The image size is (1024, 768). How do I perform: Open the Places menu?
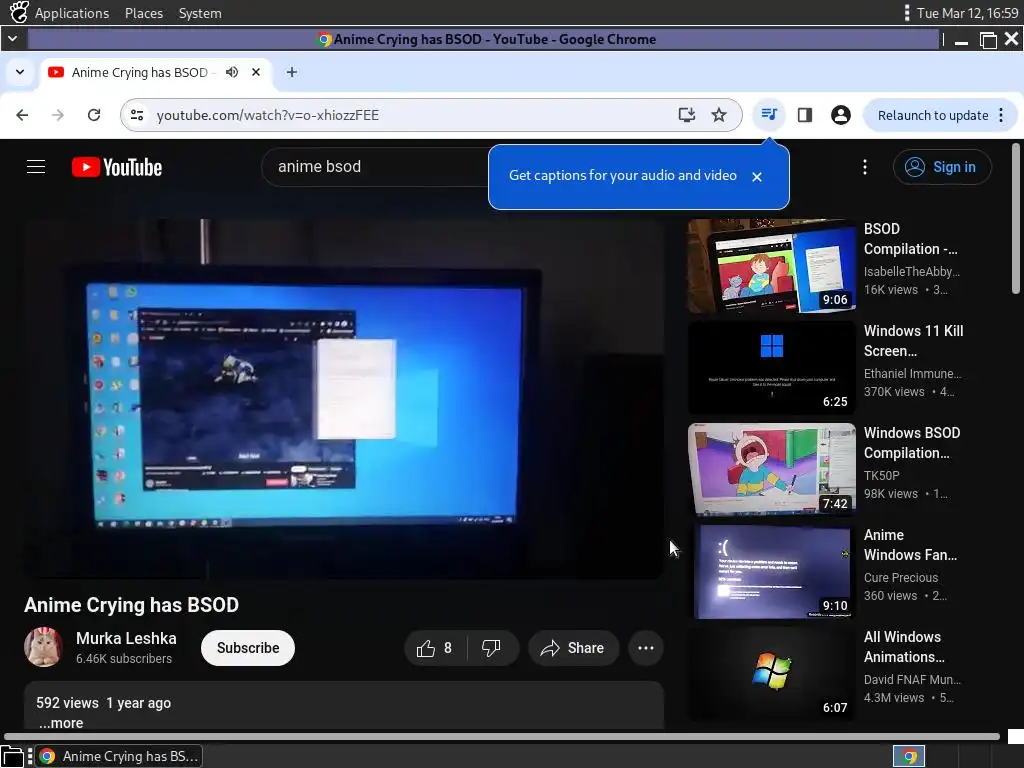[144, 13]
